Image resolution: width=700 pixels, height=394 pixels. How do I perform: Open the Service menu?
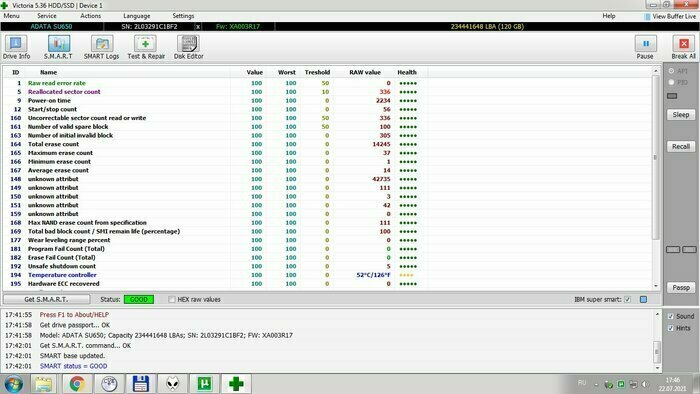(x=47, y=16)
